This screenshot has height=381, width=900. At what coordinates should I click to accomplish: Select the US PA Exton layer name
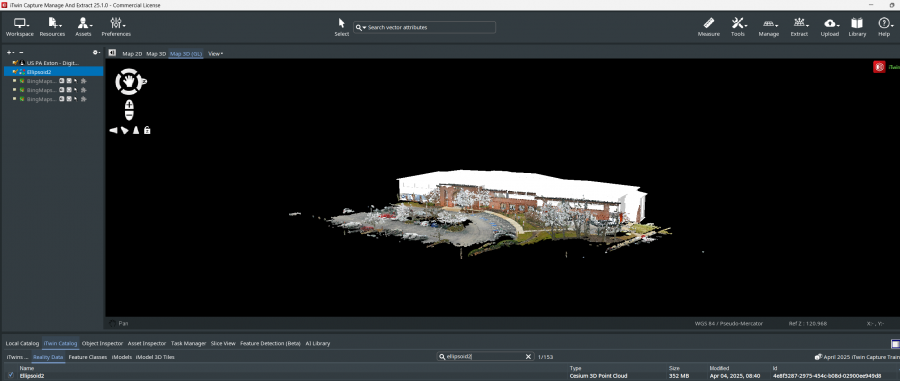point(53,63)
